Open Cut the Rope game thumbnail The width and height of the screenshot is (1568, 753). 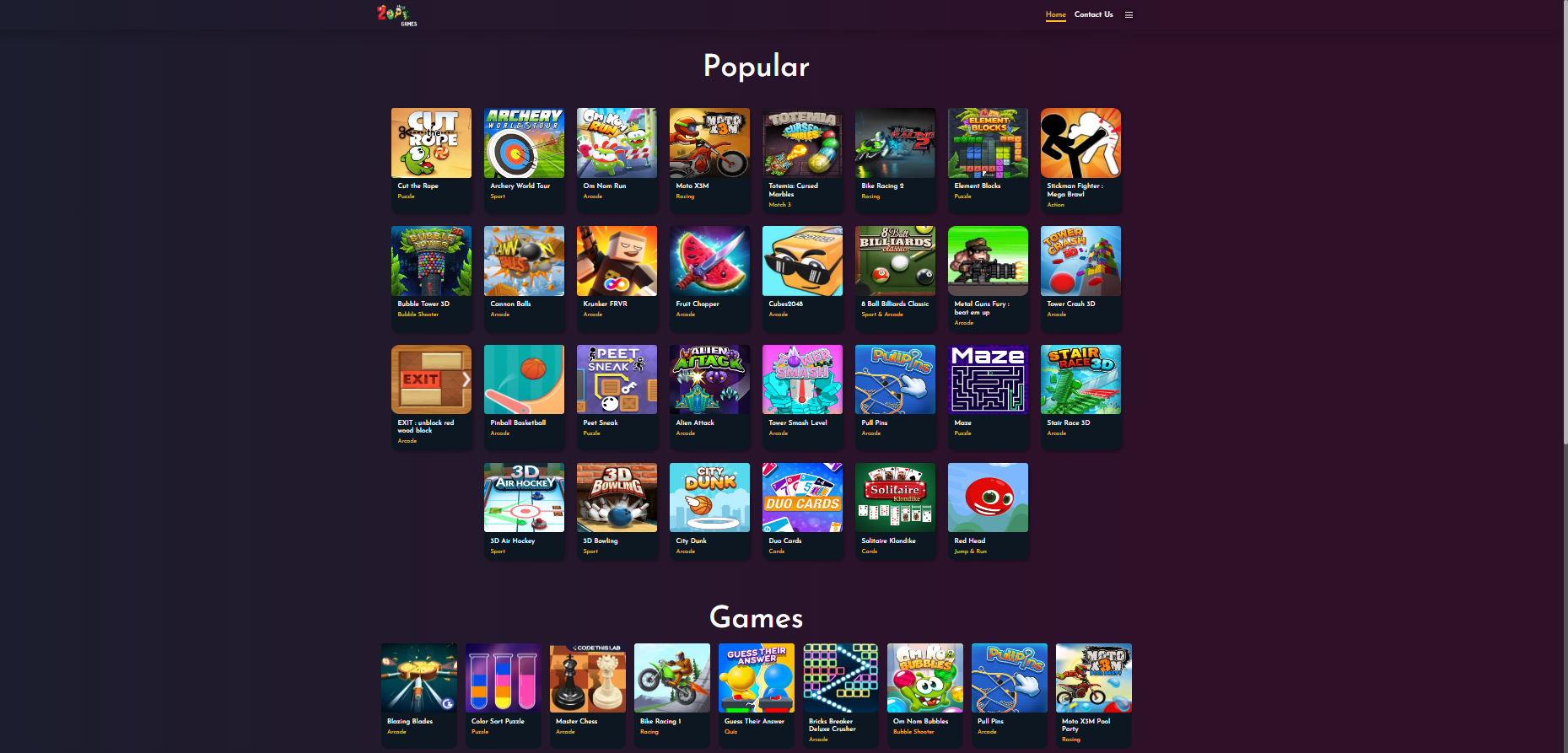click(x=431, y=143)
